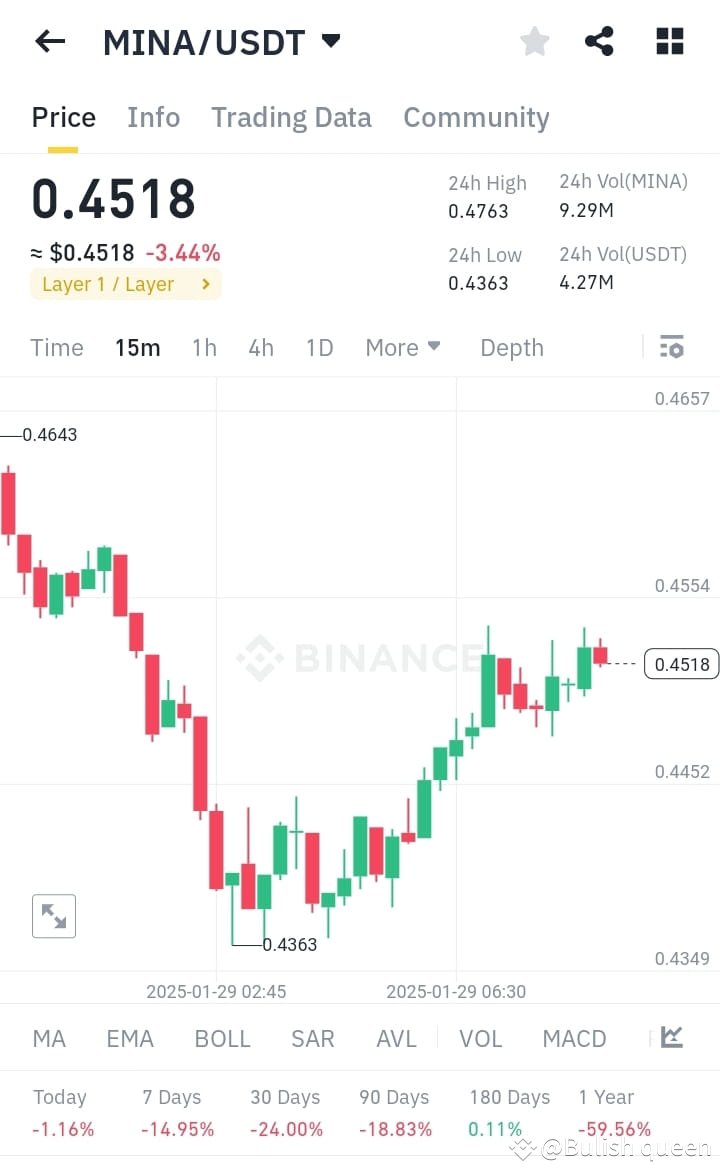The width and height of the screenshot is (720, 1170).
Task: Switch to the Trading Data tab
Action: (291, 117)
